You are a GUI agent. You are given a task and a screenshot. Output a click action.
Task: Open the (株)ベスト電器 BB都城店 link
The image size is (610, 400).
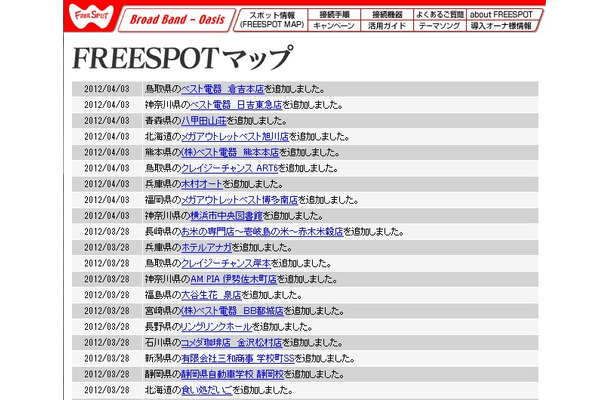(x=233, y=311)
